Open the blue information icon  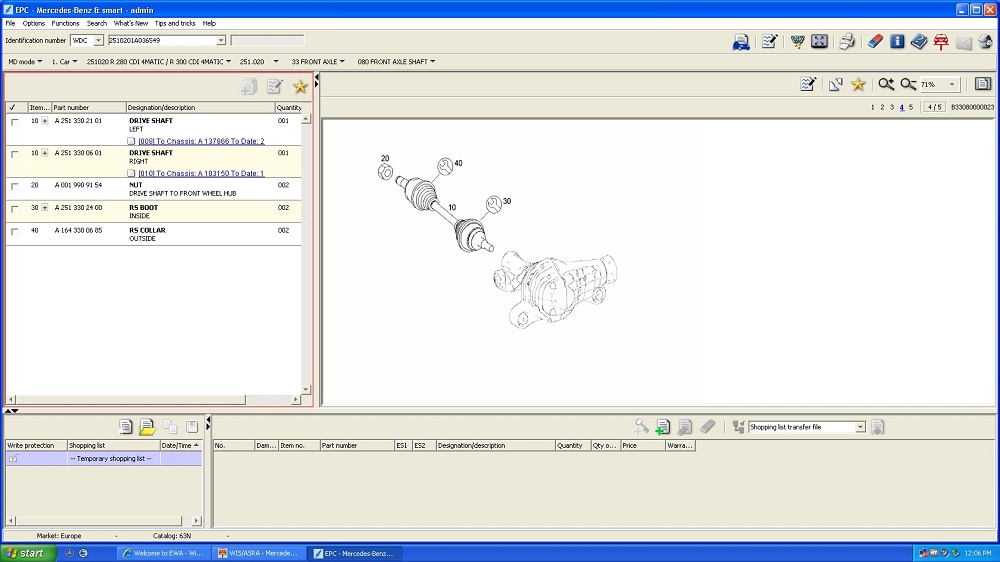pos(897,42)
